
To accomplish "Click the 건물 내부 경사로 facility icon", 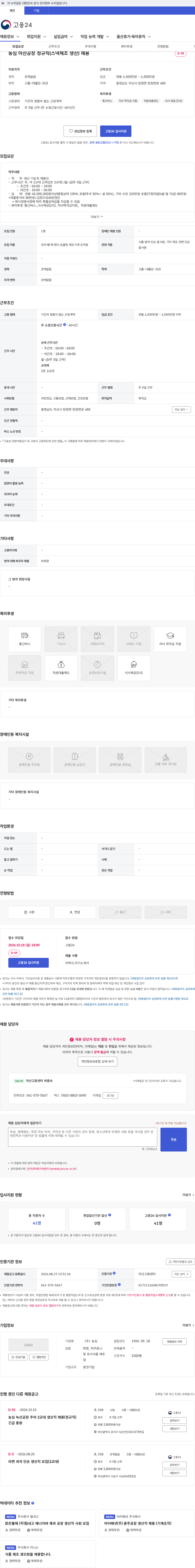I will [166, 760].
